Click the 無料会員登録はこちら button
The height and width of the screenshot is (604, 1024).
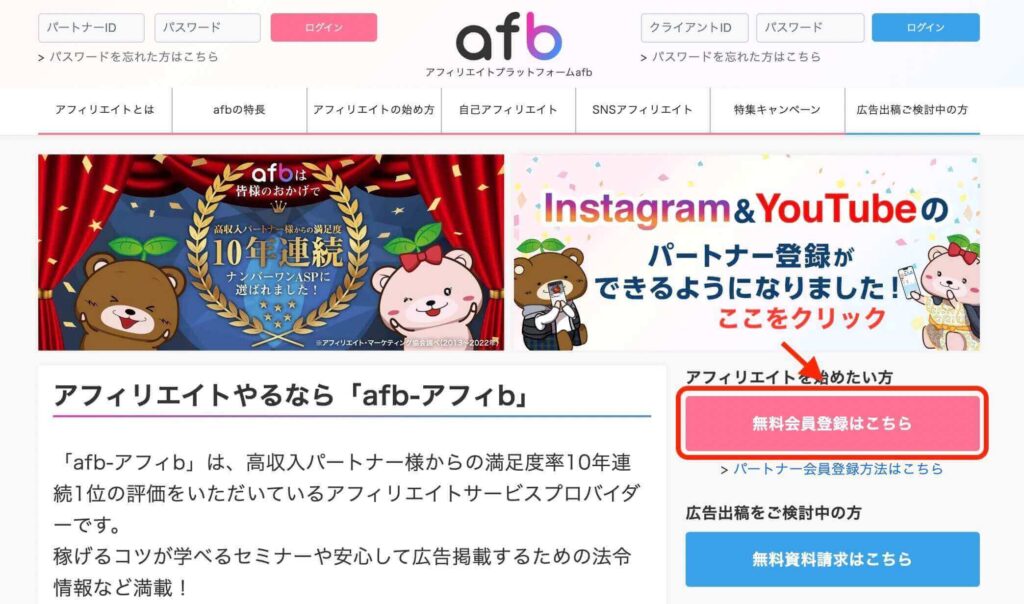833,423
